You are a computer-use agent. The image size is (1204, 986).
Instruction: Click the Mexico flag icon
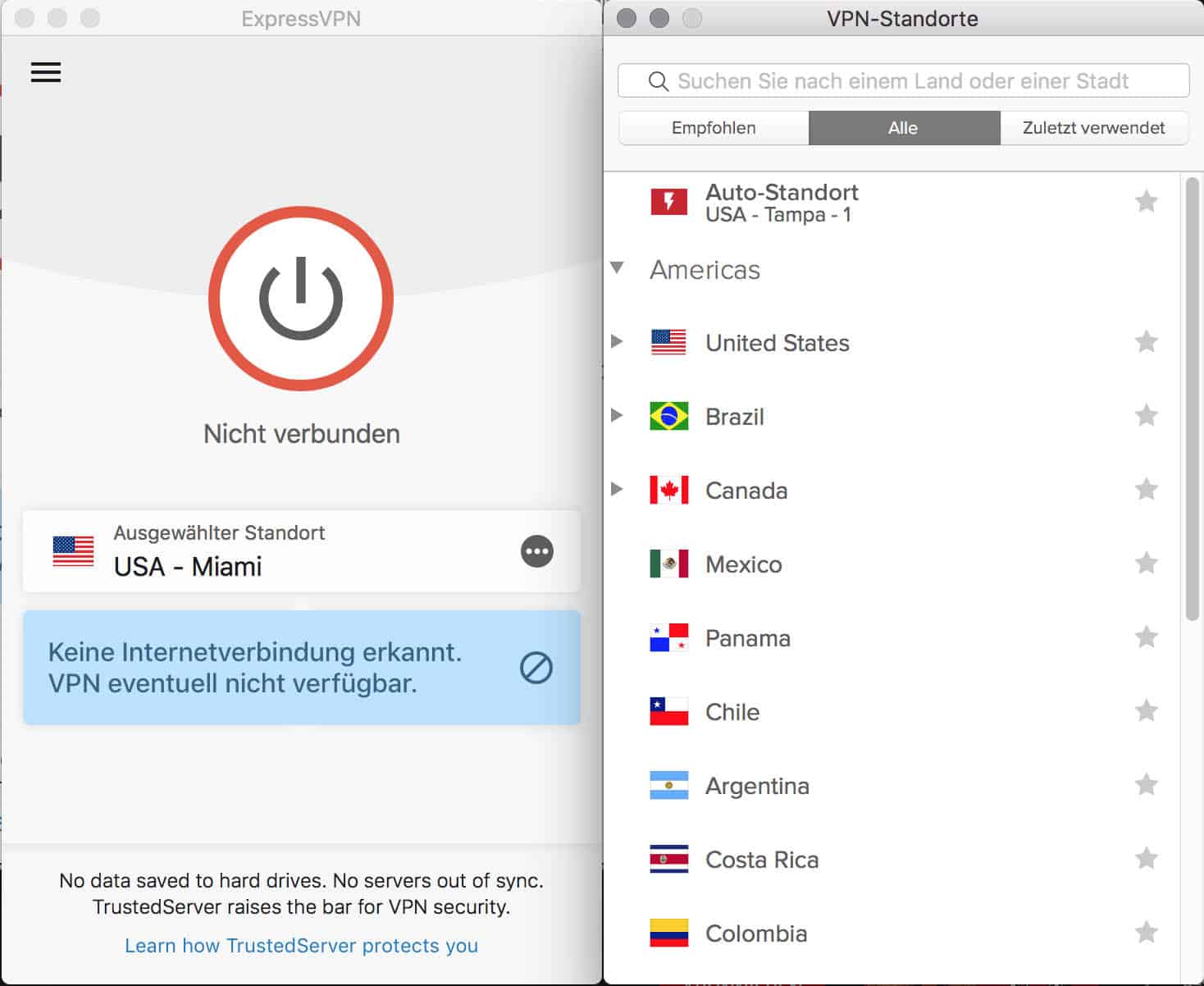[x=668, y=564]
